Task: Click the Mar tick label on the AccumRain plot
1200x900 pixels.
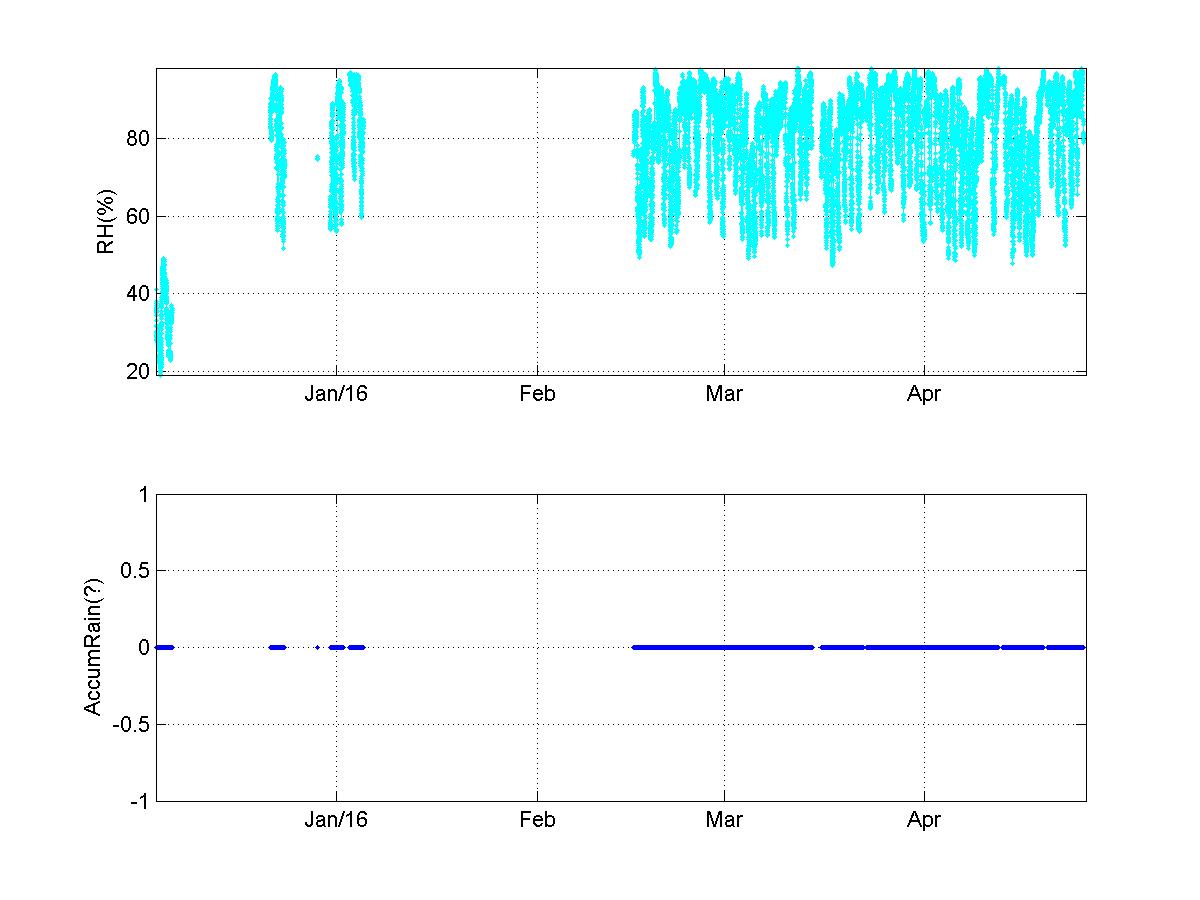Action: click(724, 821)
